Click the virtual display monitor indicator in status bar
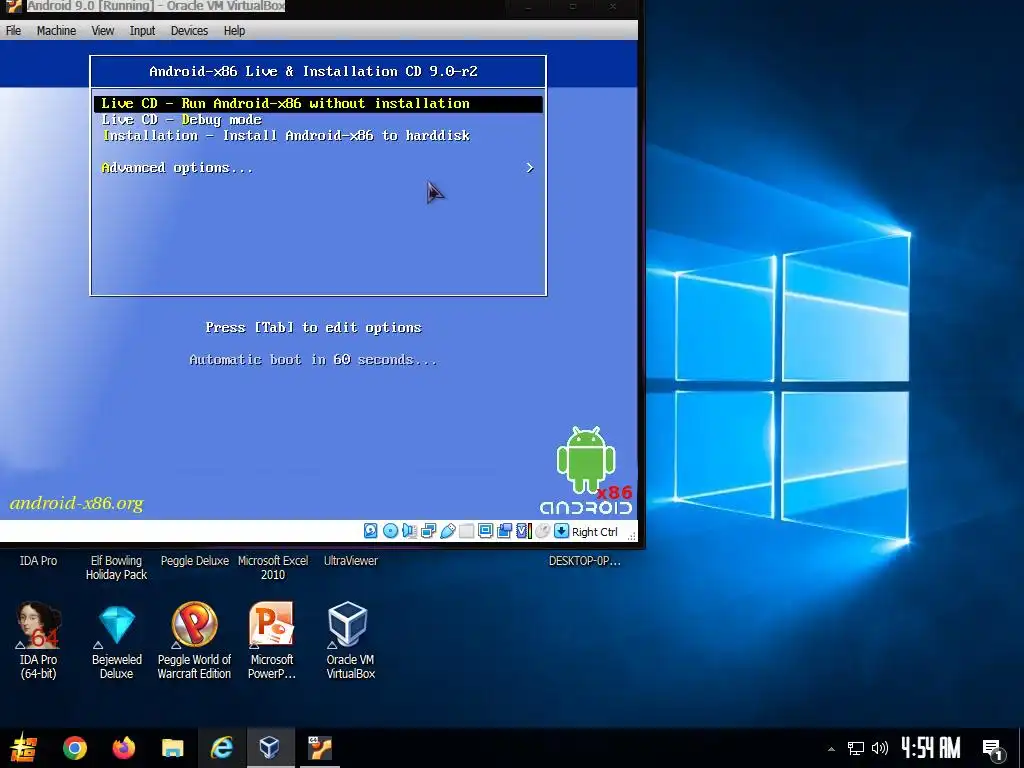This screenshot has width=1024, height=768. (x=485, y=531)
